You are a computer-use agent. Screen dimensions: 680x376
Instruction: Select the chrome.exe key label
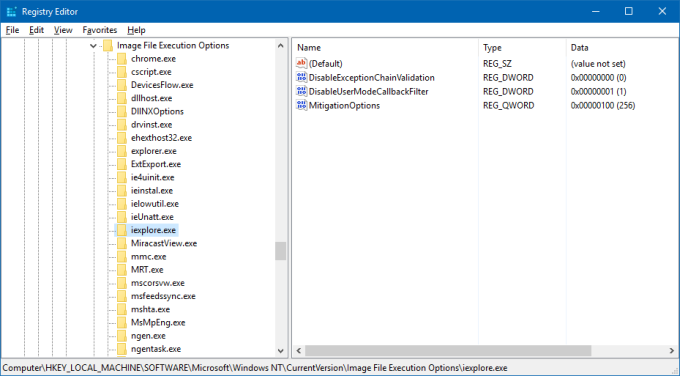click(154, 59)
